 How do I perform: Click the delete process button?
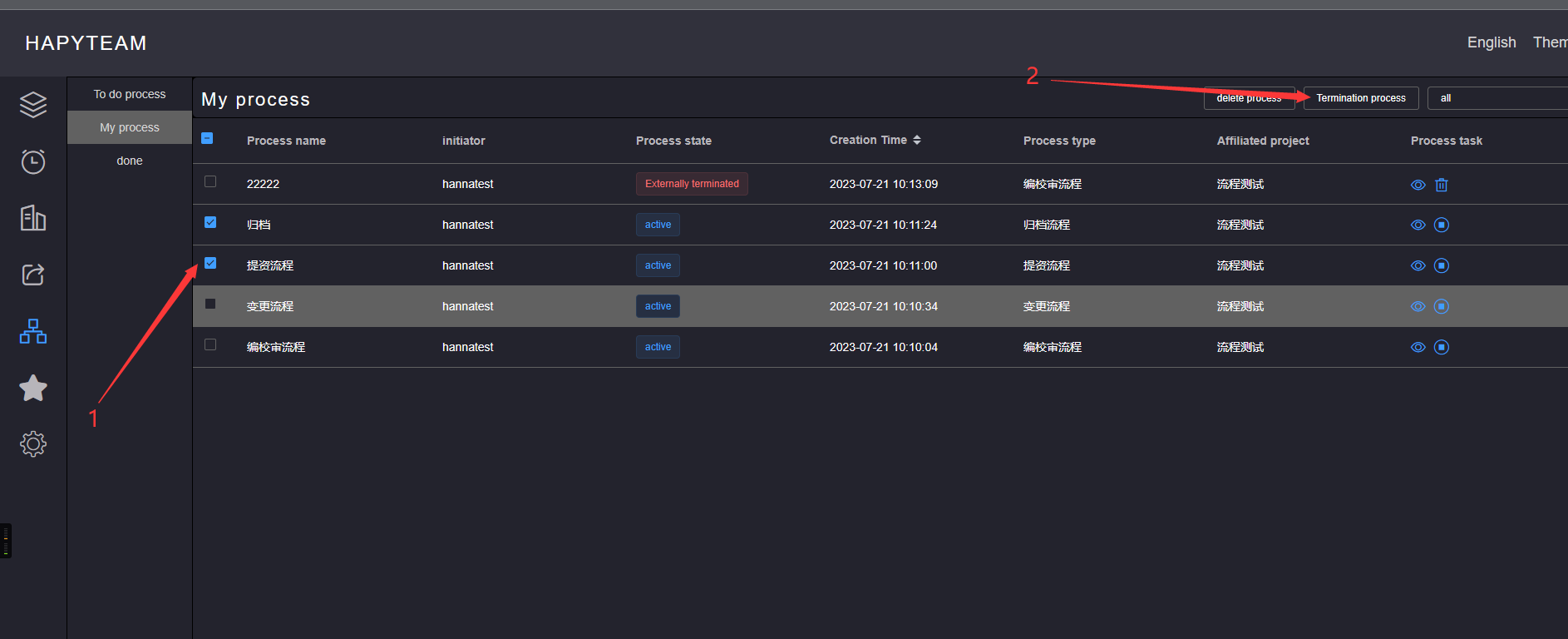pos(1249,98)
